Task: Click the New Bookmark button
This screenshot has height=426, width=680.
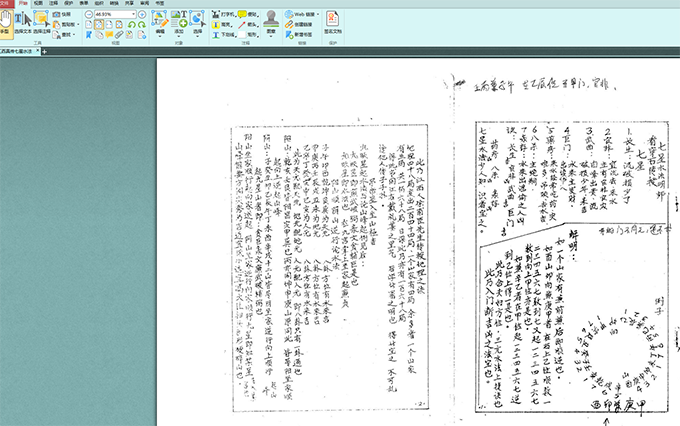Action: pyautogui.click(x=298, y=35)
